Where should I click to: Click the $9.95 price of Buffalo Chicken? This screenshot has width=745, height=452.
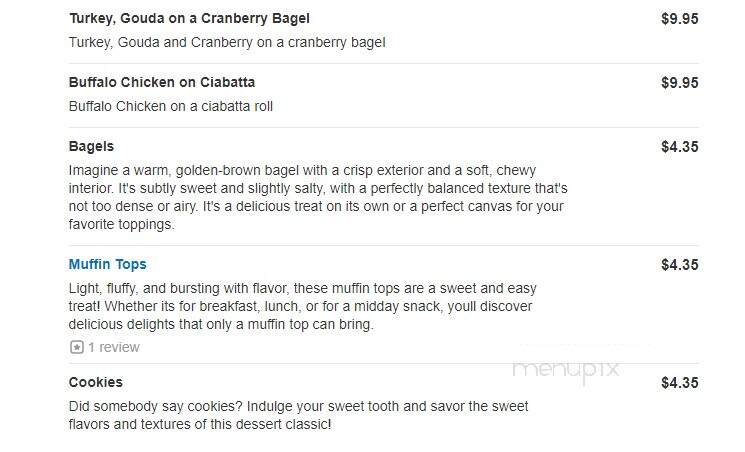coord(679,83)
